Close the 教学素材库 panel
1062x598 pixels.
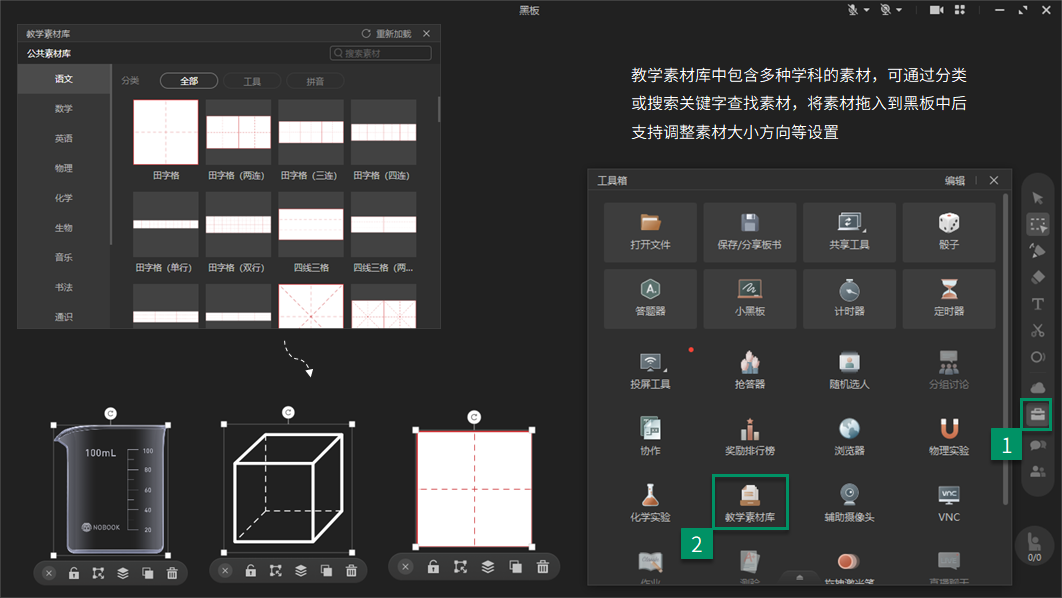(x=426, y=33)
